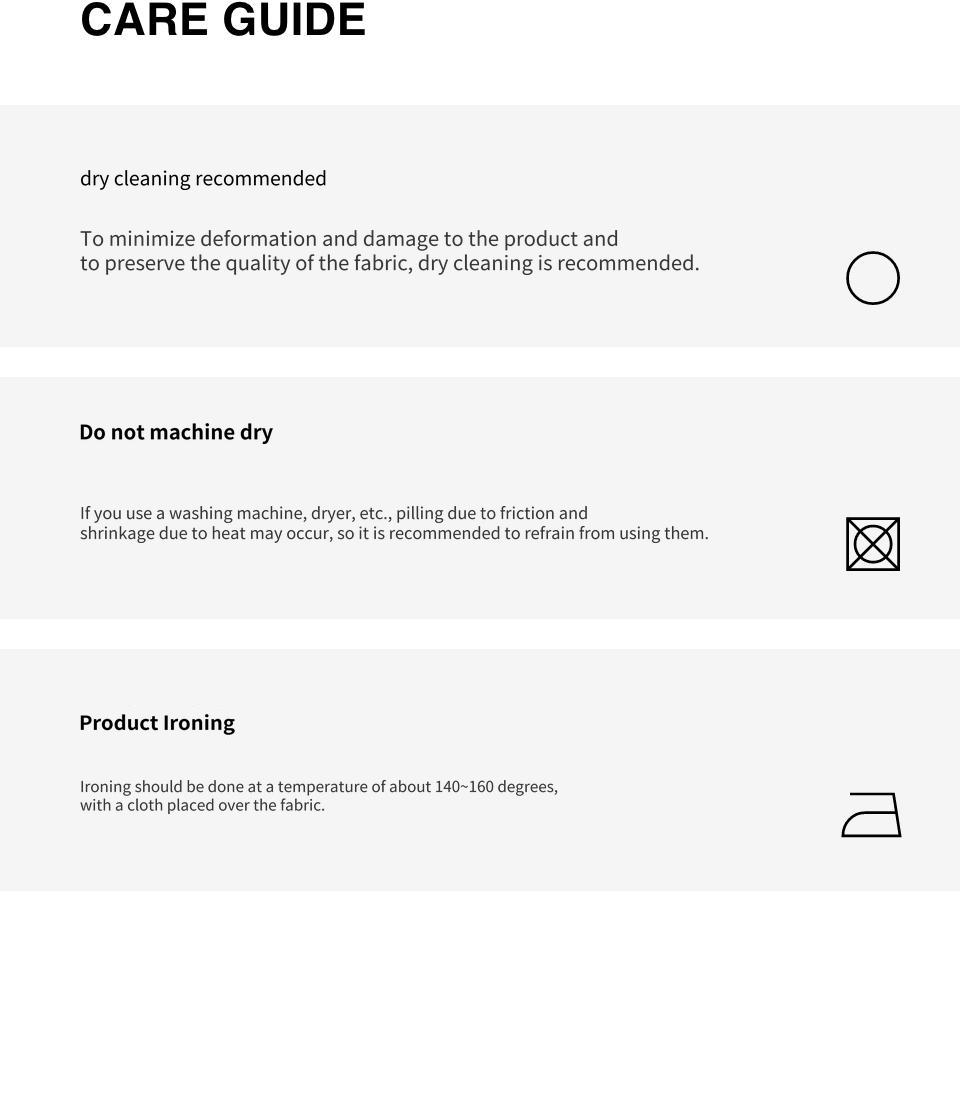
Task: Click the iron symbol icon
Action: (x=872, y=815)
